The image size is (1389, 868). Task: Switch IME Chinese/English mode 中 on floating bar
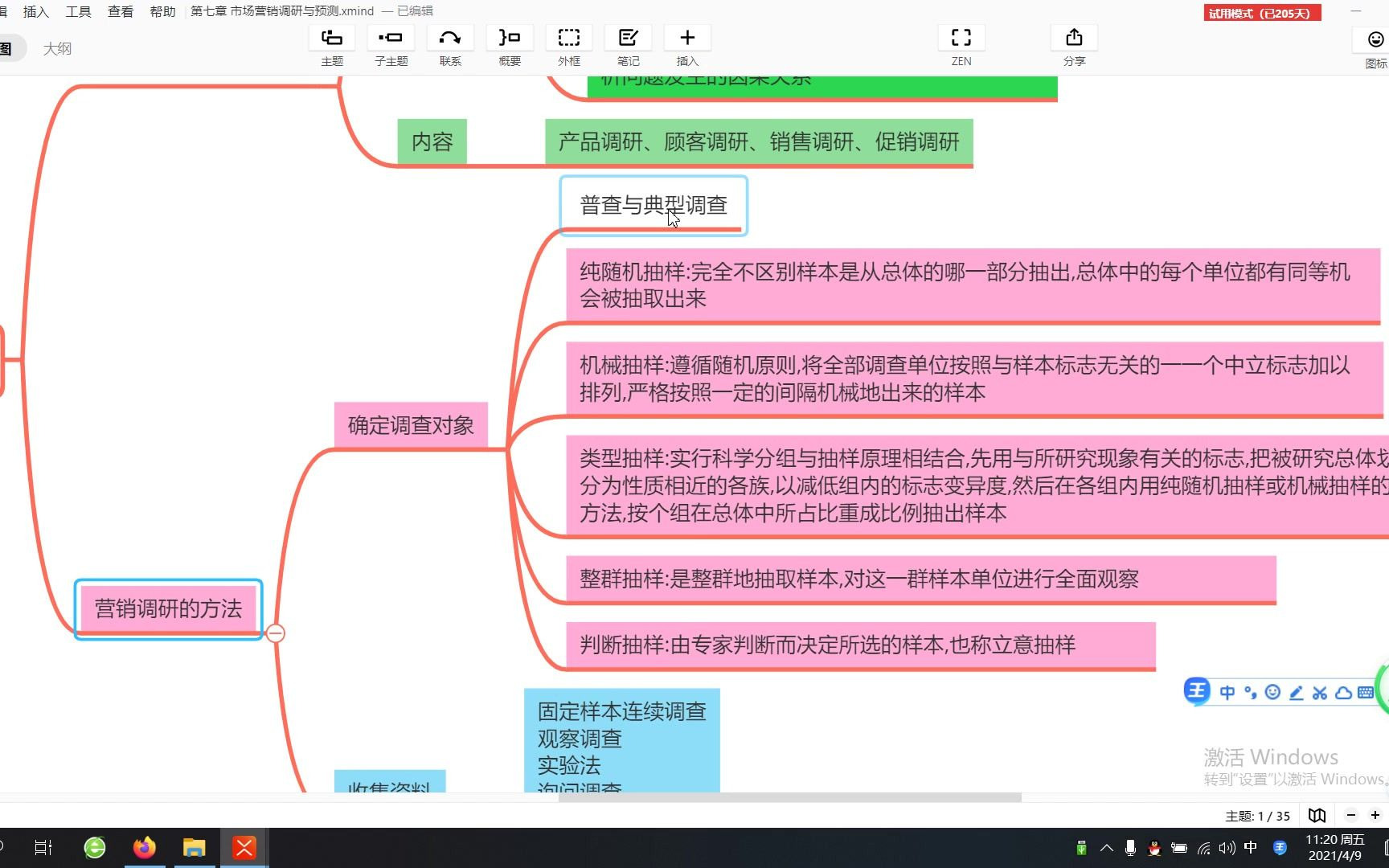pos(1227,693)
